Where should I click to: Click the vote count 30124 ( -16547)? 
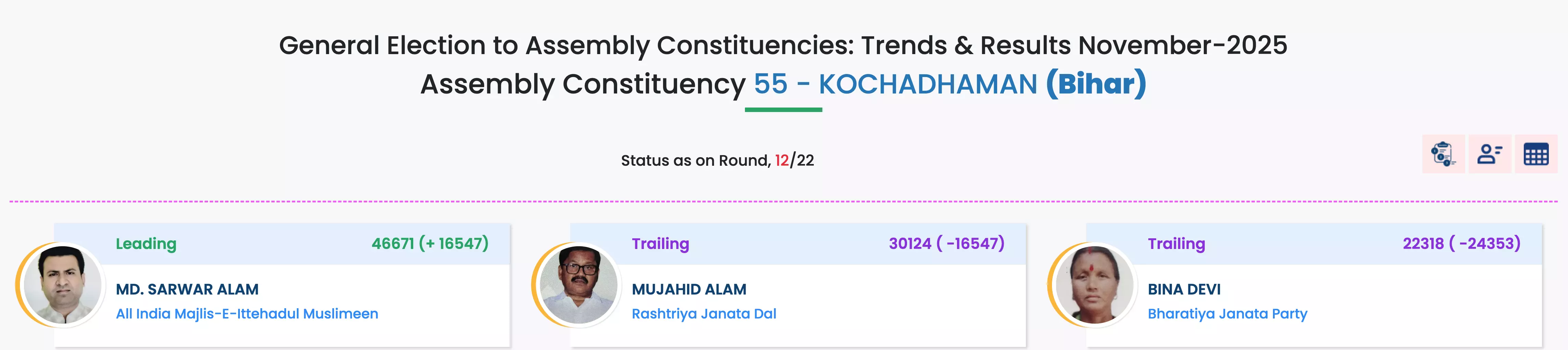(946, 243)
